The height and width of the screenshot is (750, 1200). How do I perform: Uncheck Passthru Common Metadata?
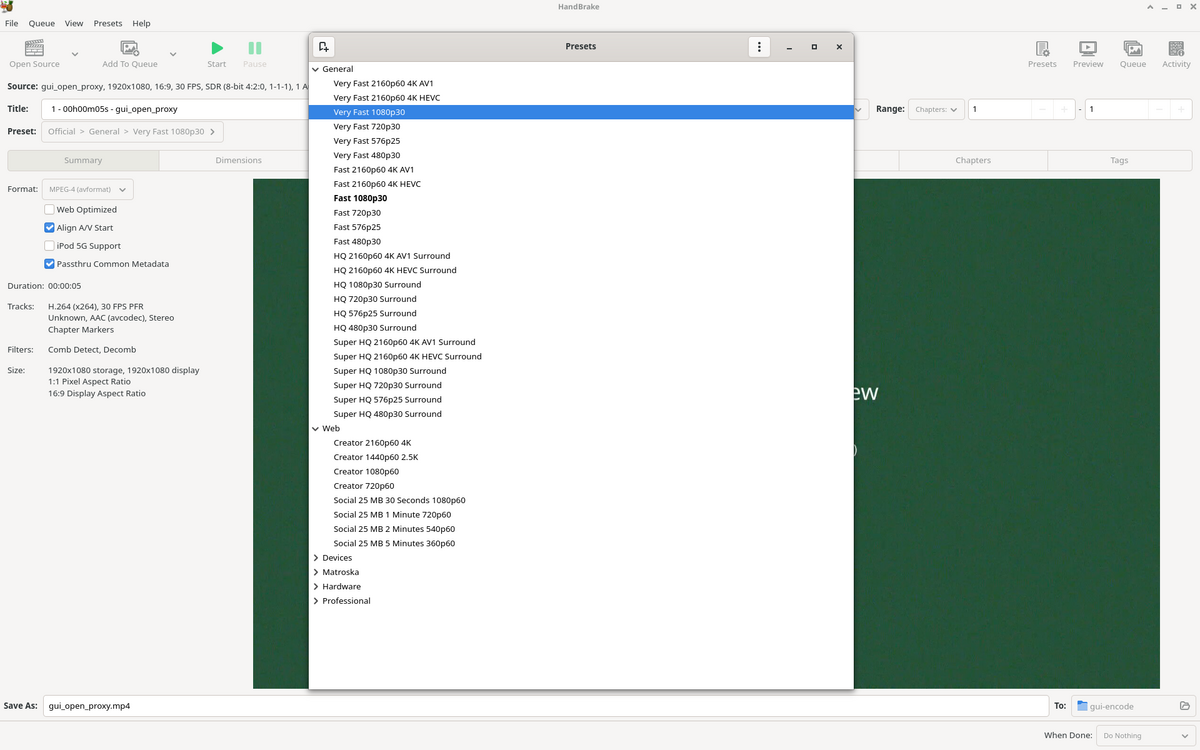[x=49, y=264]
